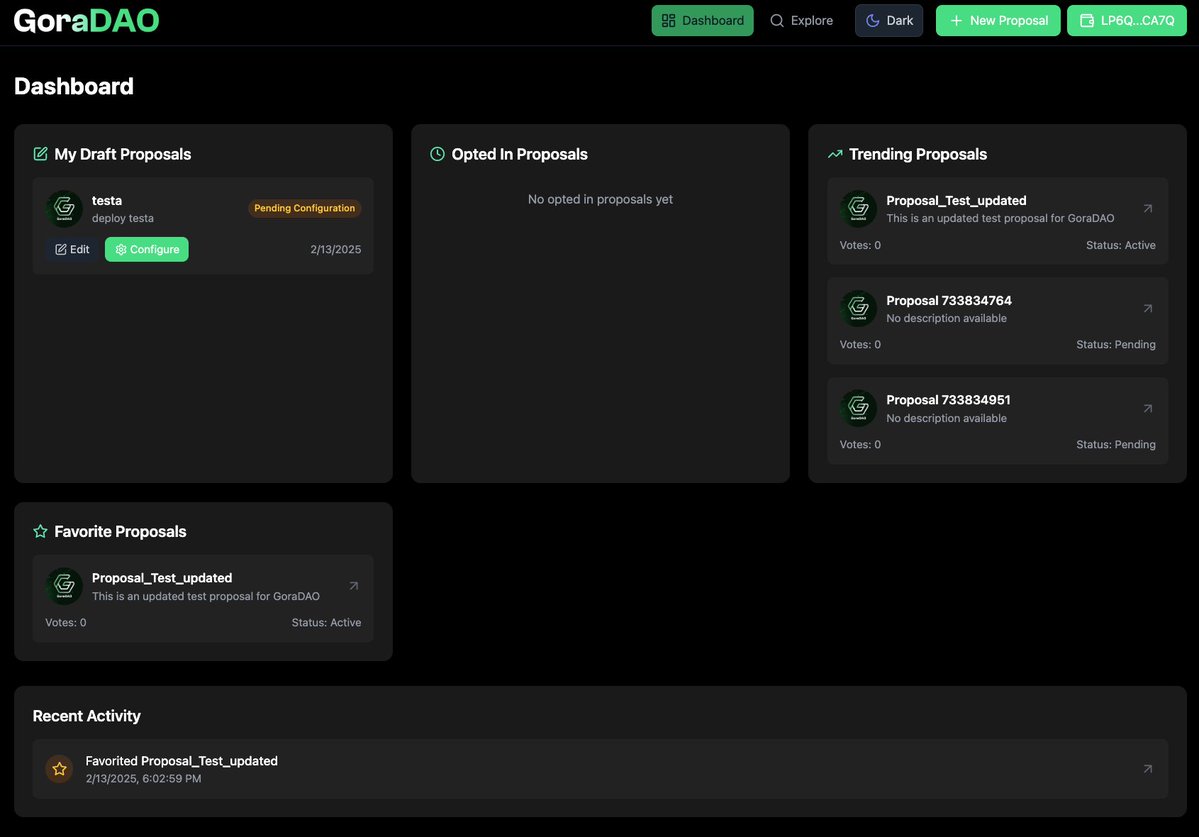Screen dimensions: 1199x837
Task: Click 'Votes: 0' in Favorite Proposals card
Action: pyautogui.click(x=66, y=623)
